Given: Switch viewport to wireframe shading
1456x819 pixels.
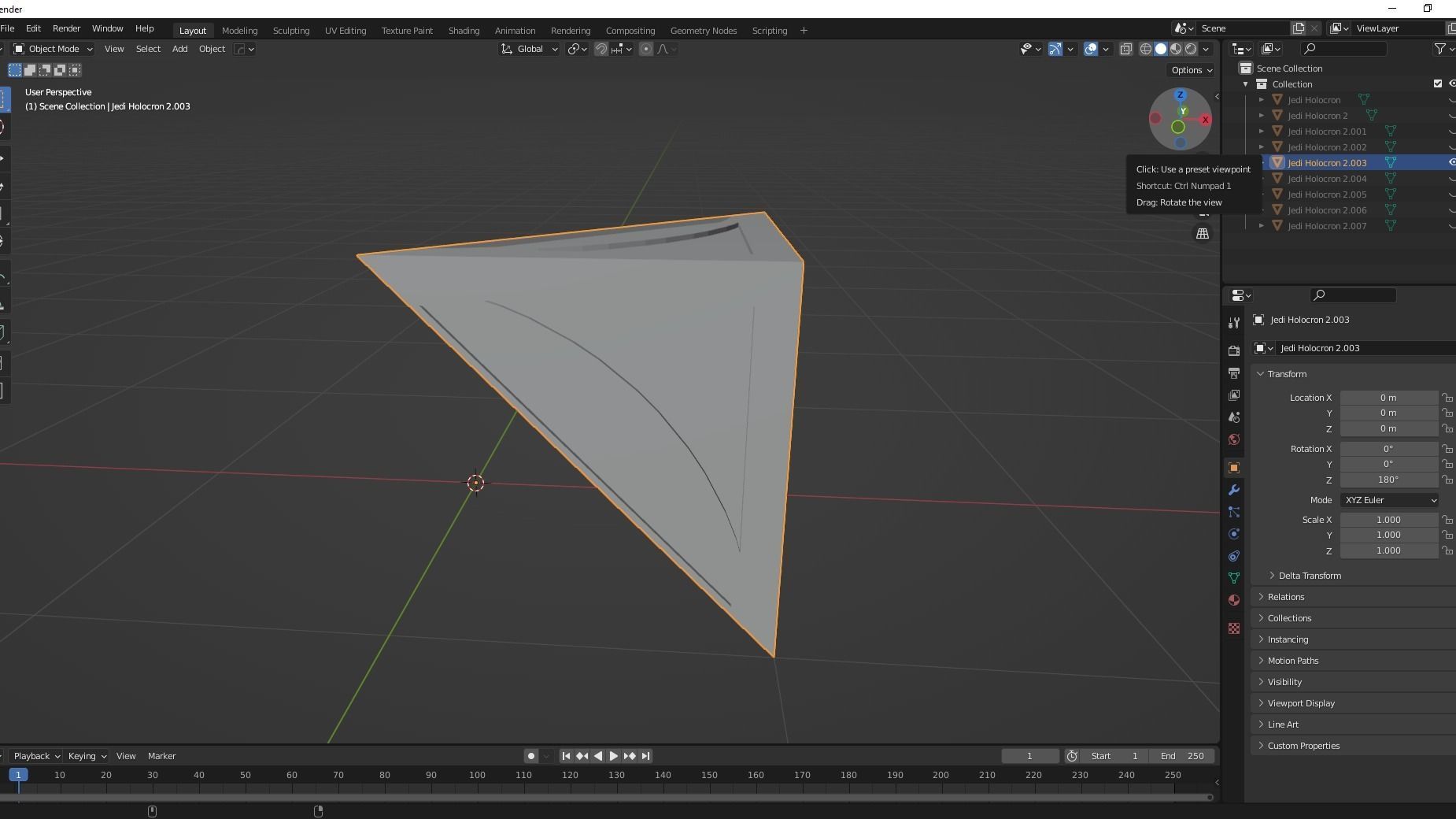Looking at the screenshot, I should (1146, 49).
